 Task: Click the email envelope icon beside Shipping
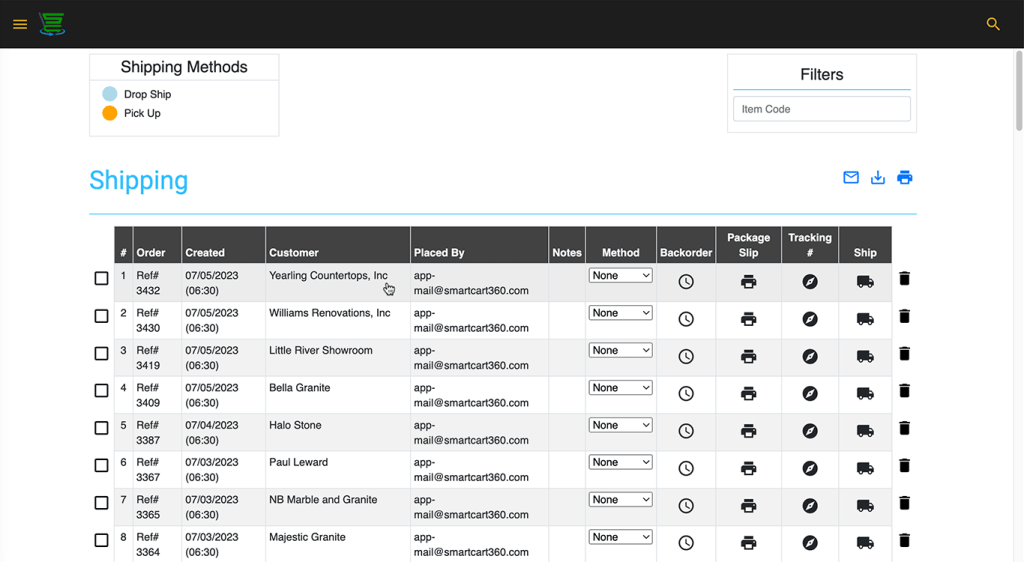click(851, 178)
